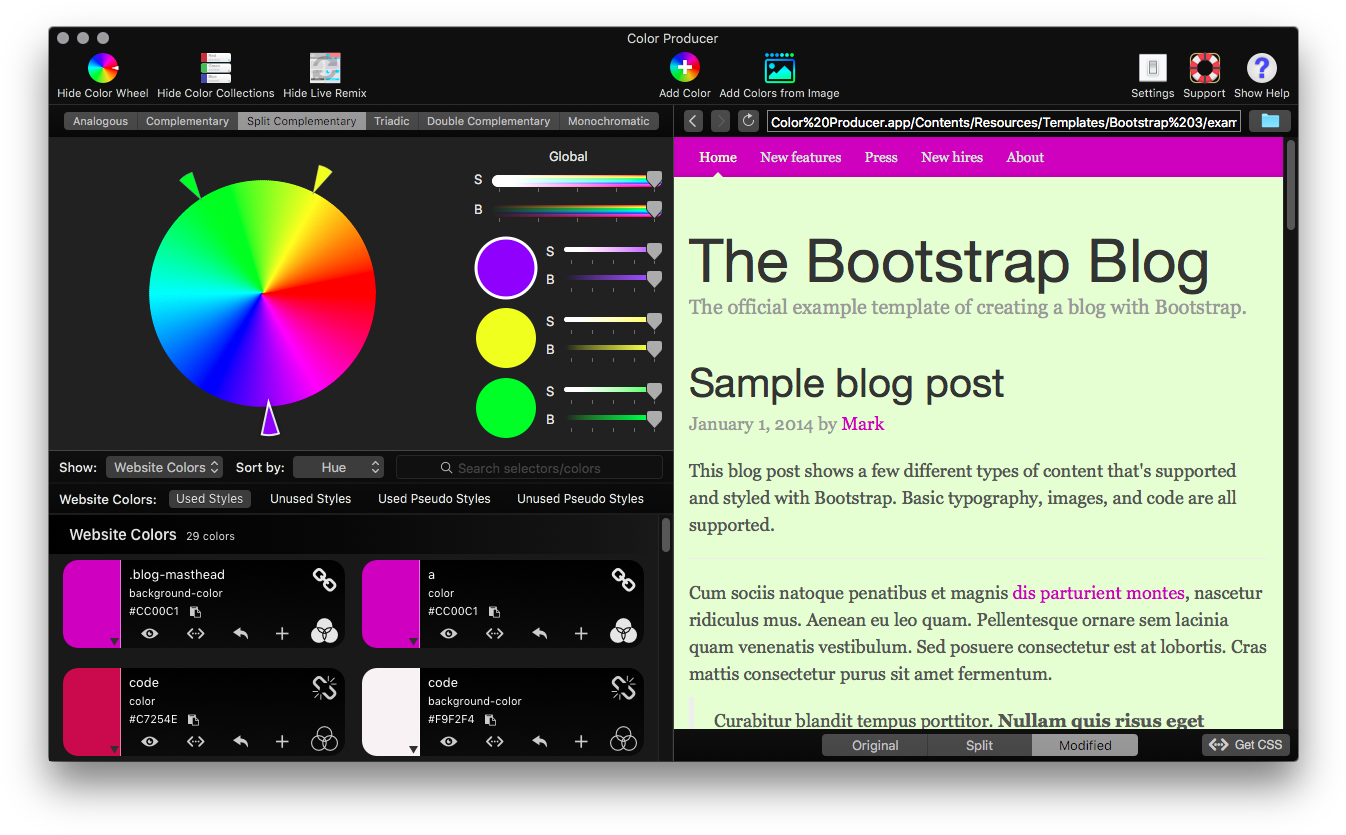Switch the preview to Split view
Screen dimensions: 1346x835
coord(980,745)
